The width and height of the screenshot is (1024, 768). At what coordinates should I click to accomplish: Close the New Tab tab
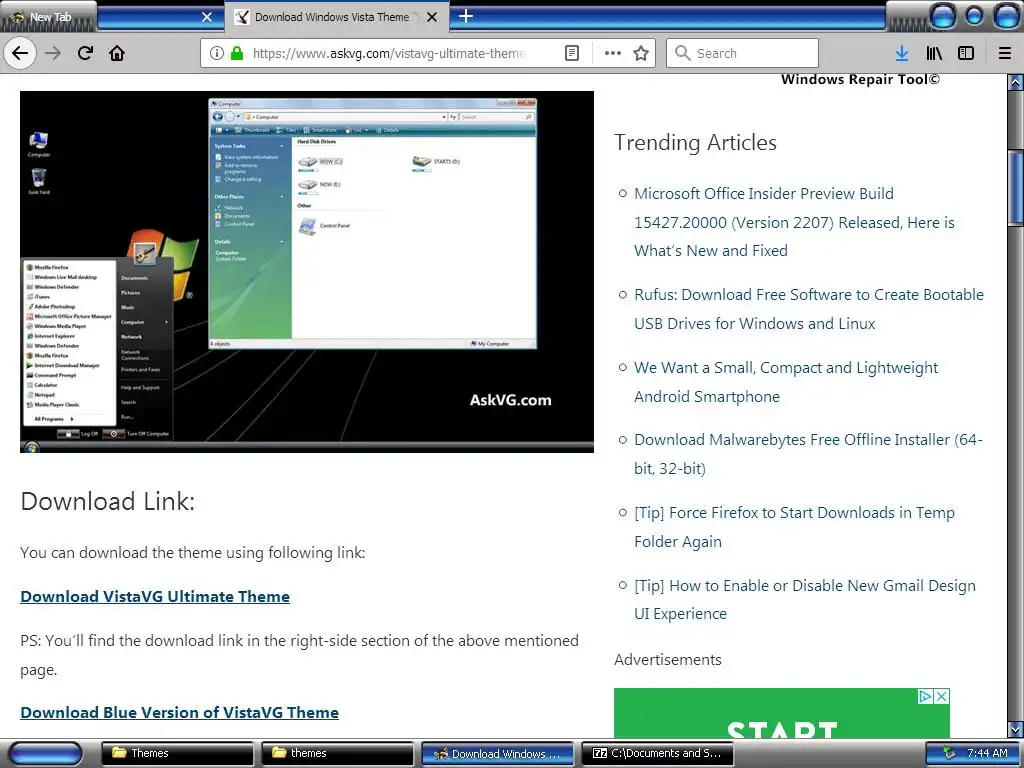(206, 17)
